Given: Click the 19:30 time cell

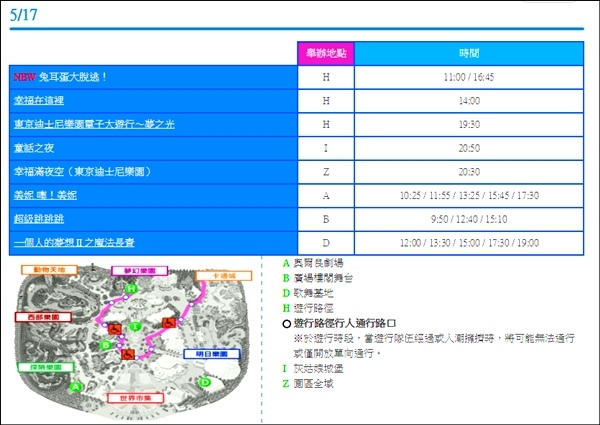Looking at the screenshot, I should 469,125.
